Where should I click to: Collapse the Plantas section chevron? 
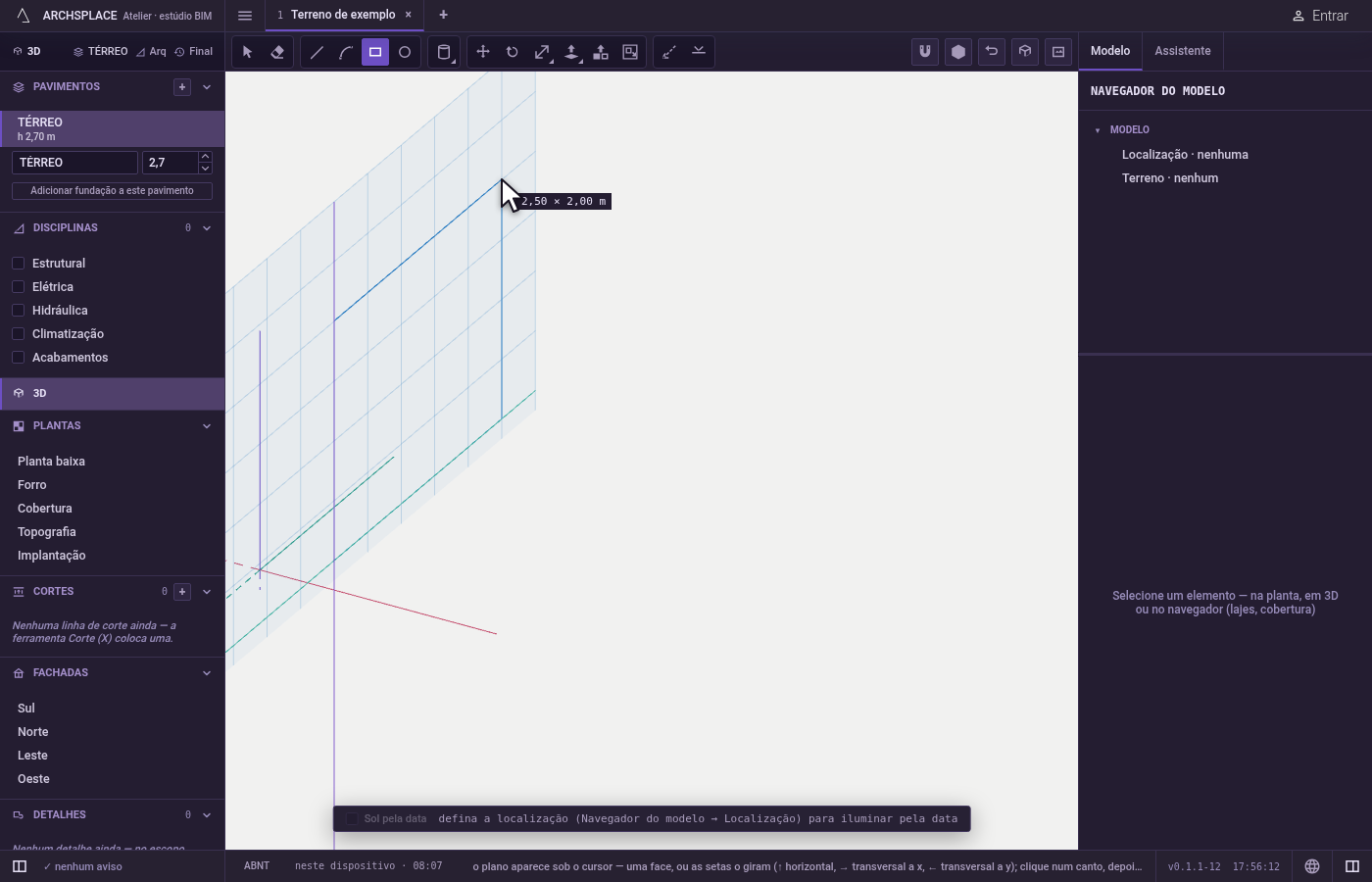coord(207,426)
